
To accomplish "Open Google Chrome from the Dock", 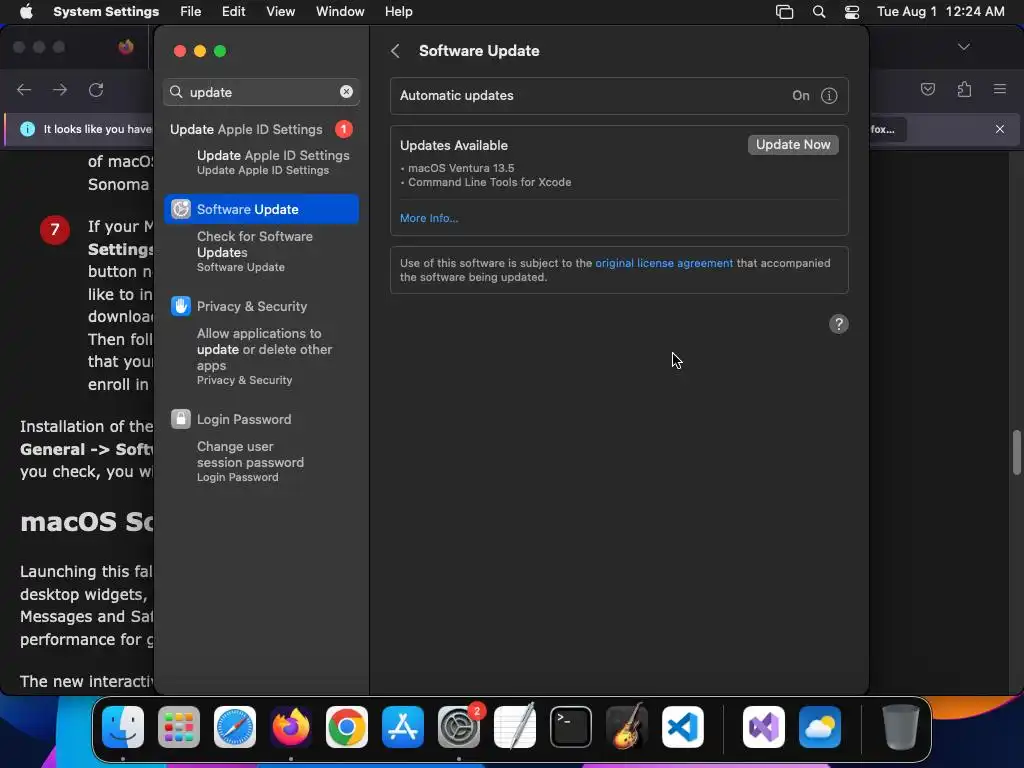I will coord(347,727).
